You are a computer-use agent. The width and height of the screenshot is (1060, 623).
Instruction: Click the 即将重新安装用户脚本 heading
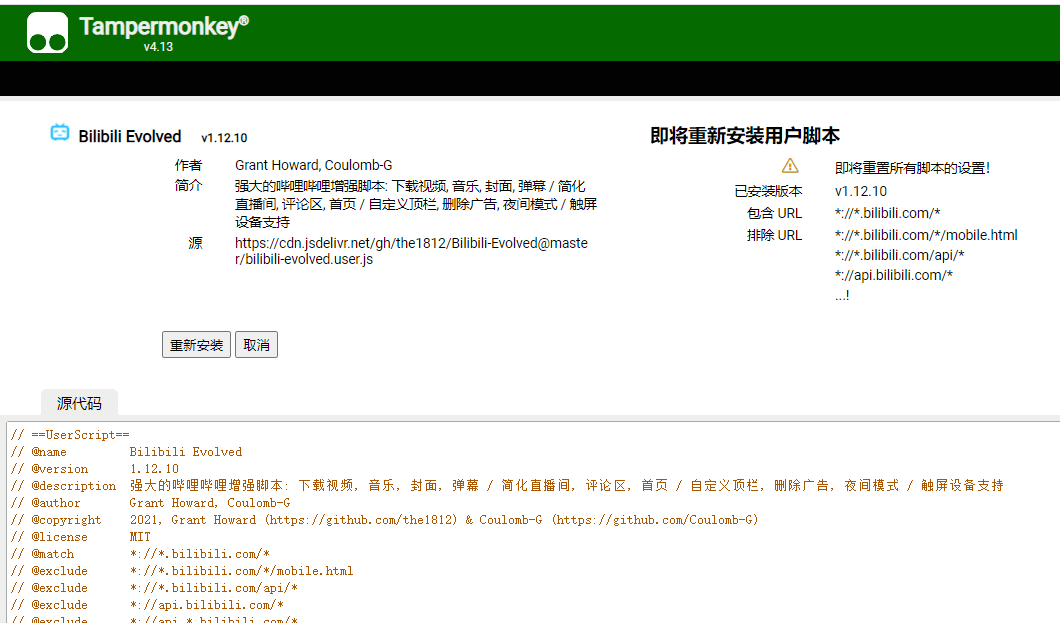pyautogui.click(x=745, y=136)
